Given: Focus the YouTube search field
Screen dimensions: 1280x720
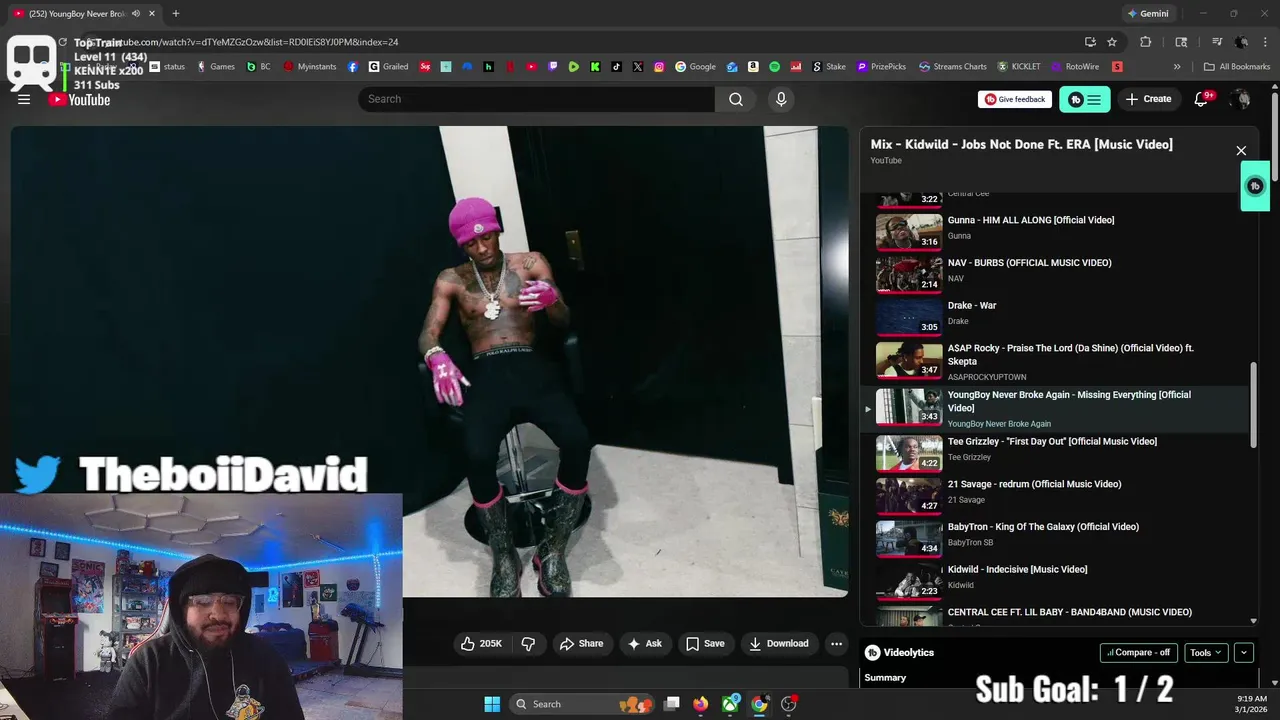Looking at the screenshot, I should [537, 99].
